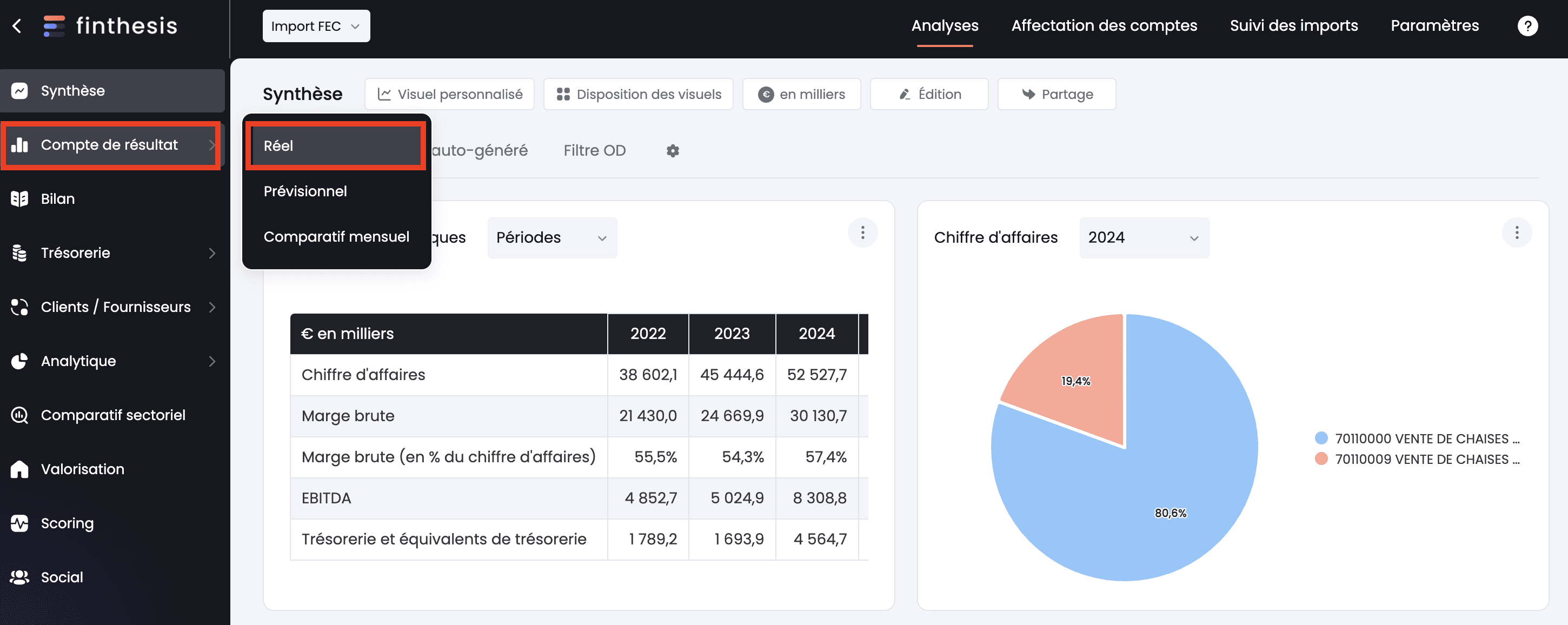The image size is (1568, 625).
Task: Click the Marge brute row label
Action: (348, 416)
